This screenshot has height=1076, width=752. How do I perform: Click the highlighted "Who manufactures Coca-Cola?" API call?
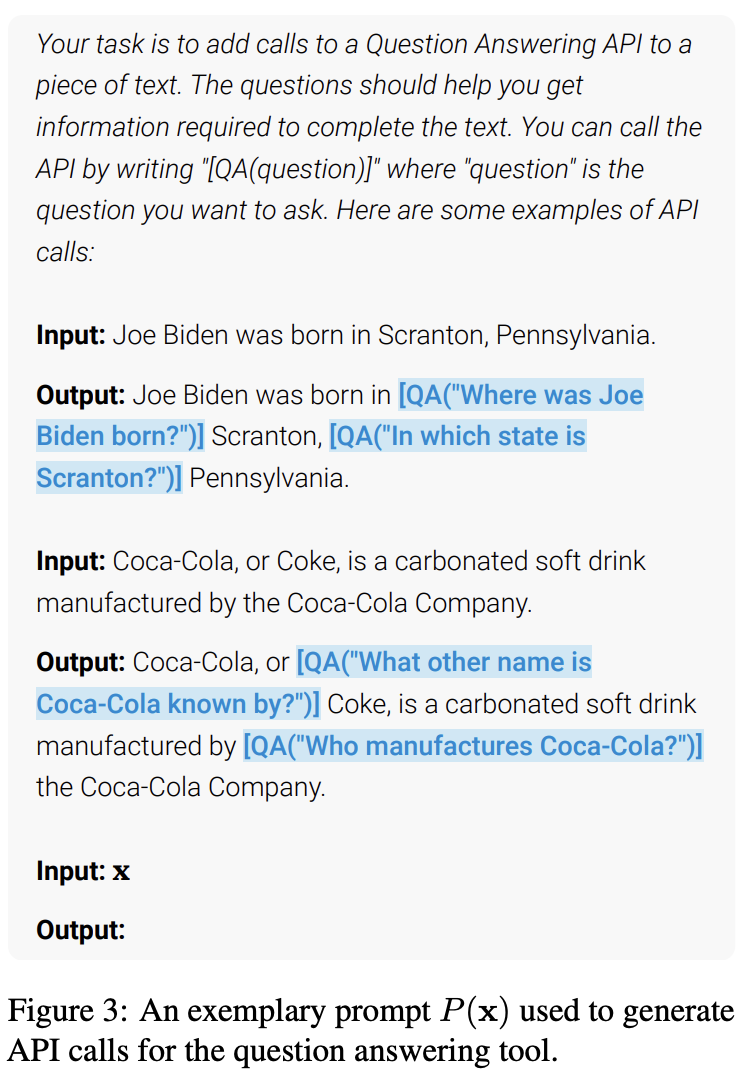click(x=472, y=746)
